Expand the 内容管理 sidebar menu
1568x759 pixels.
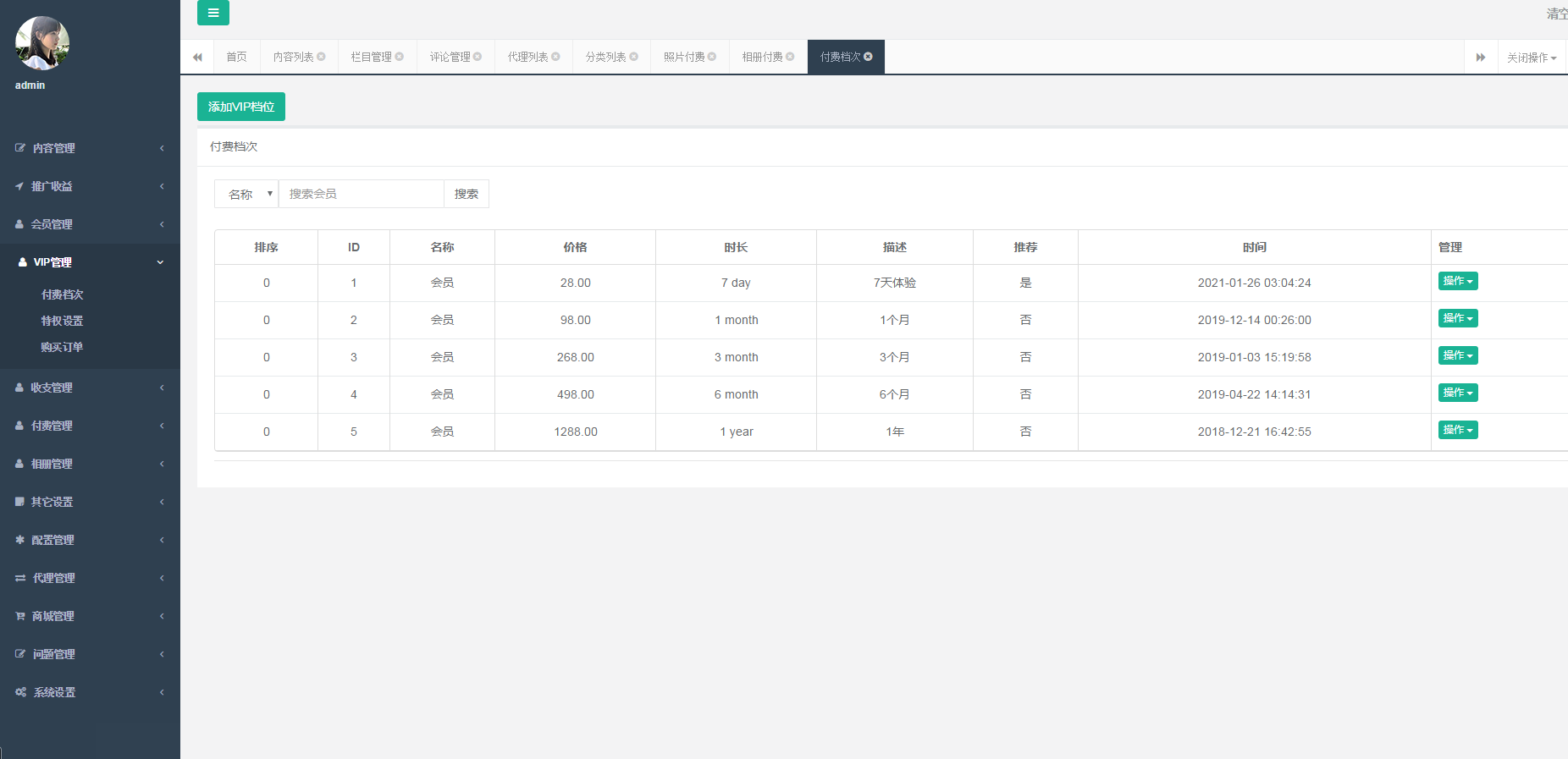click(x=90, y=148)
